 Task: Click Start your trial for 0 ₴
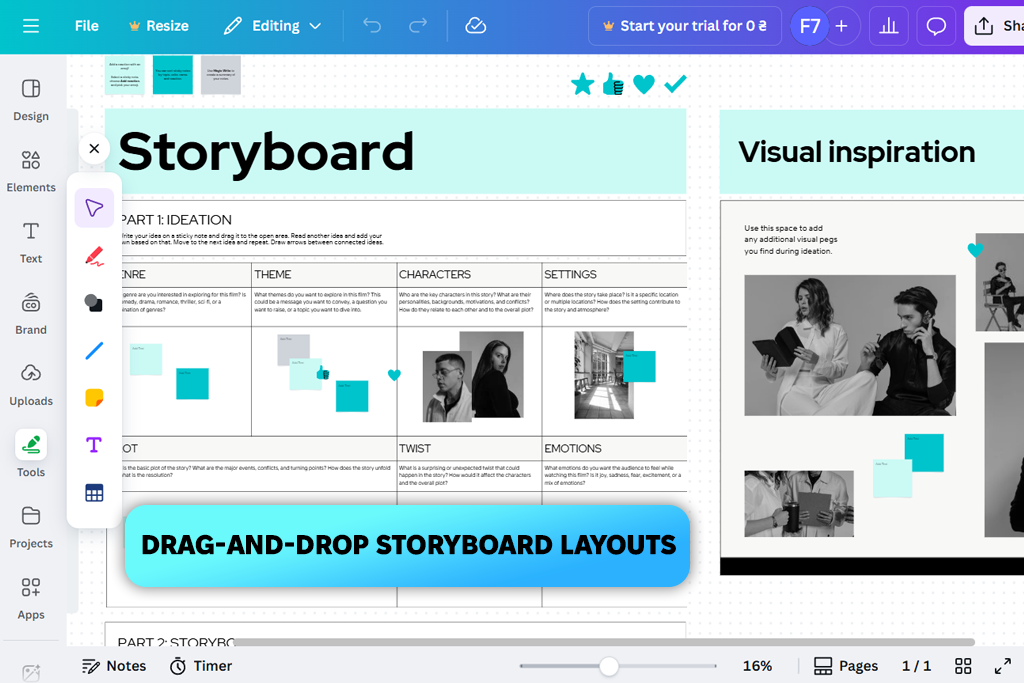pos(685,26)
